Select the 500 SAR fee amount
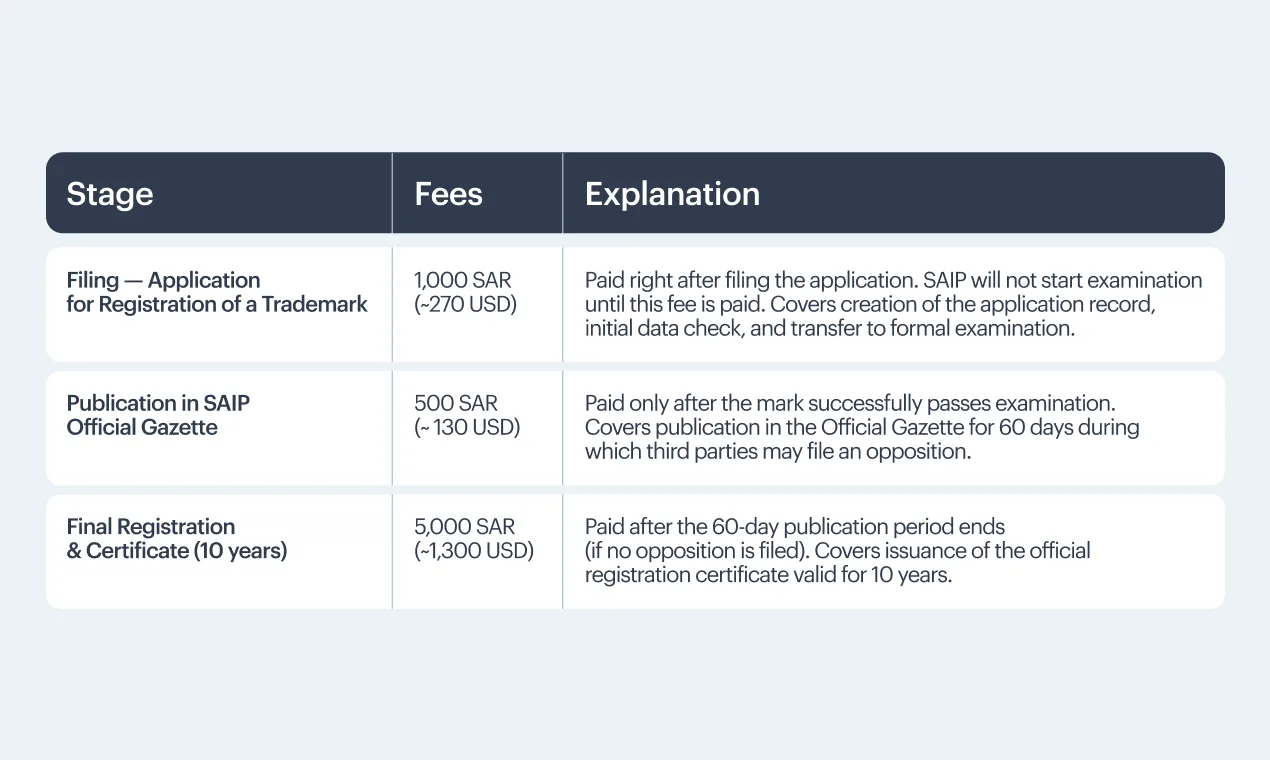This screenshot has height=760, width=1270. click(x=456, y=403)
